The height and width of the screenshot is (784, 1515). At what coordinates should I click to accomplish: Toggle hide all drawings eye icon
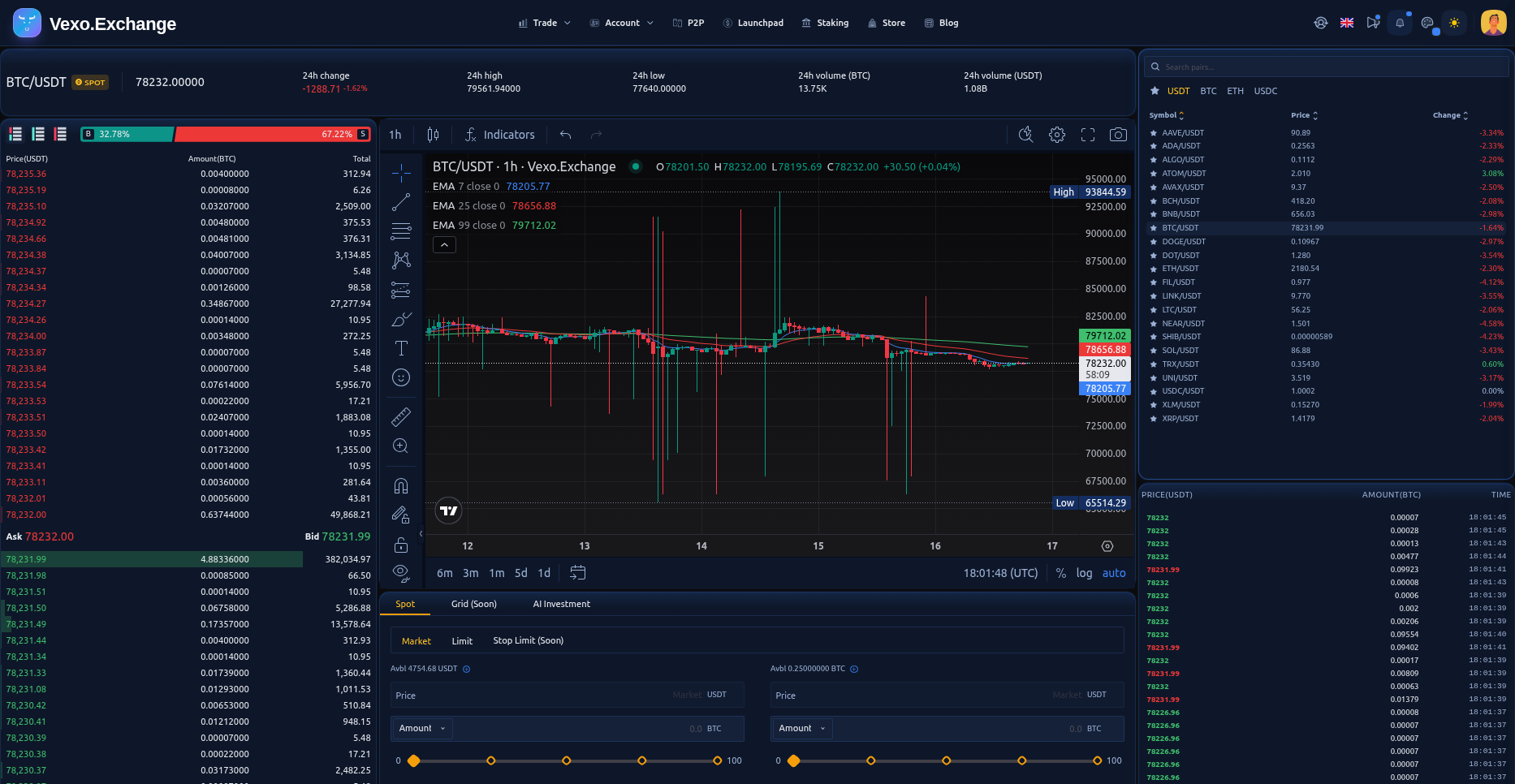[x=401, y=572]
